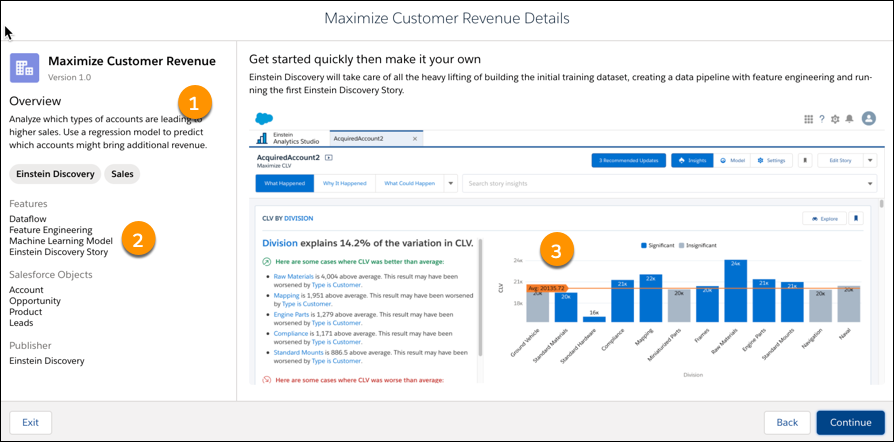
Task: Click the Back button
Action: [787, 422]
